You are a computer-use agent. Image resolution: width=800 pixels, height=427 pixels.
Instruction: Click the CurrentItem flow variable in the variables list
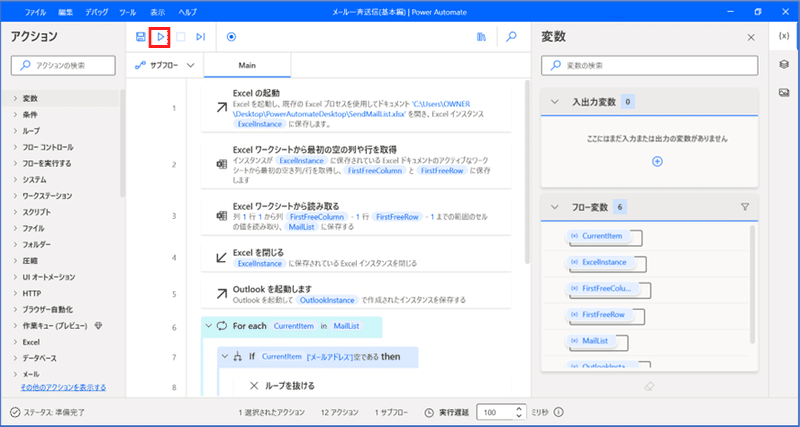tap(600, 236)
